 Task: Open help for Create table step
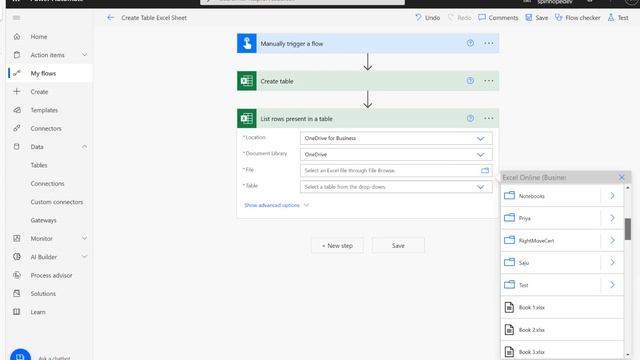(x=470, y=81)
